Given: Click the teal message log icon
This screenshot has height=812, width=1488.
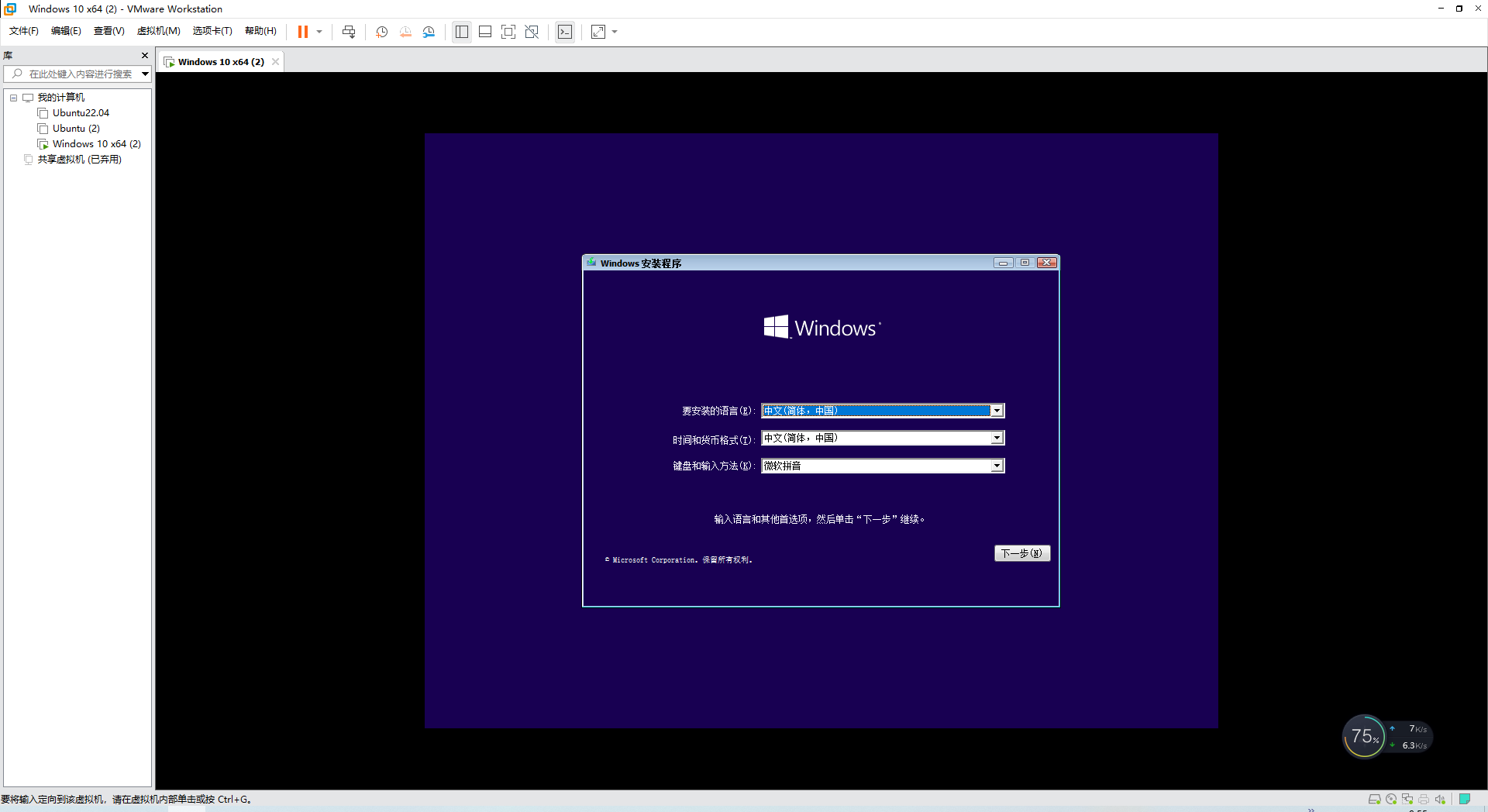Looking at the screenshot, I should coord(1465,799).
